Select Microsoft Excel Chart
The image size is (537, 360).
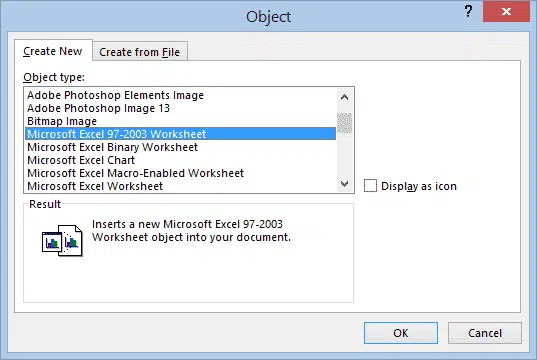(180, 160)
